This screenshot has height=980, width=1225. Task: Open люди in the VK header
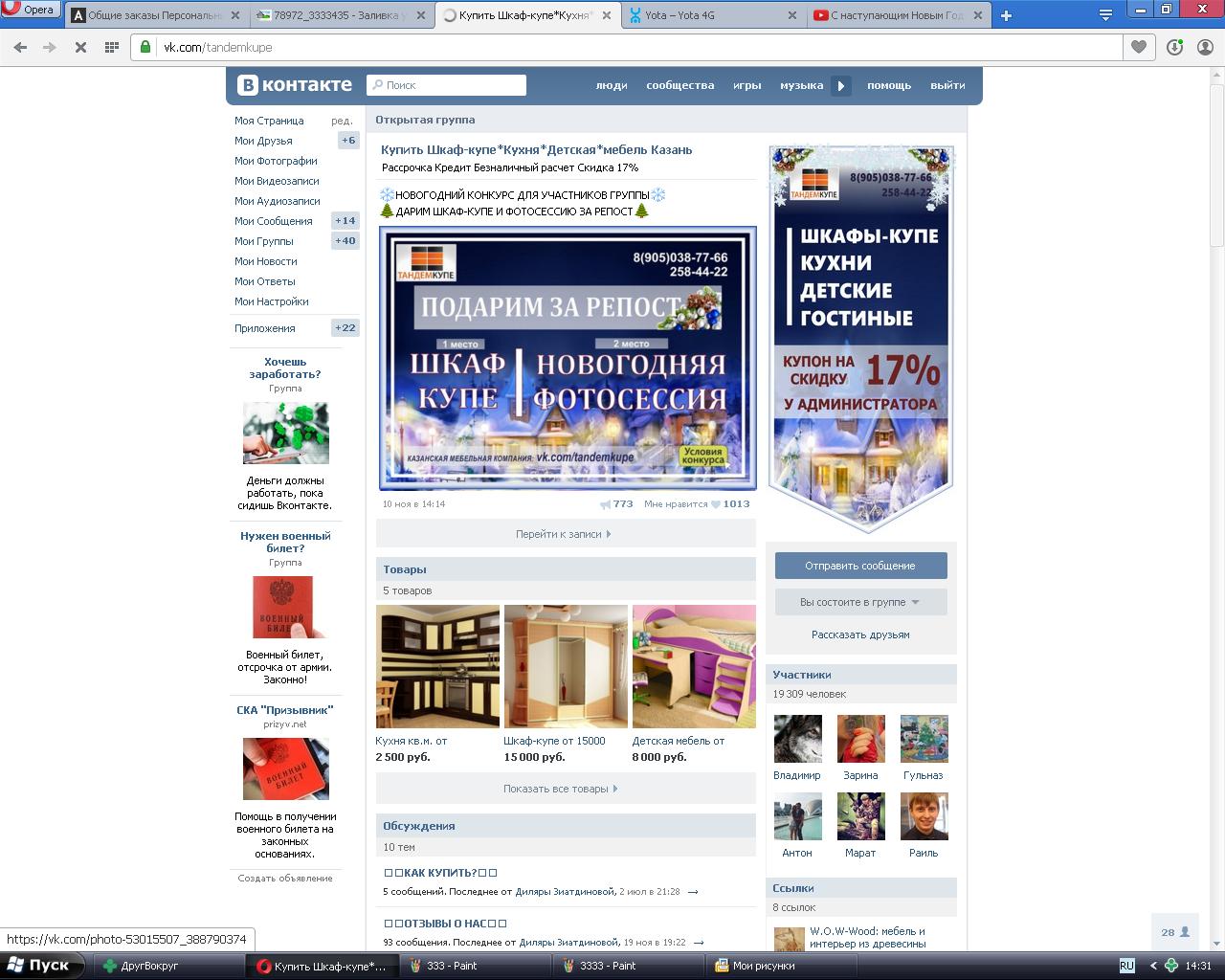click(612, 85)
